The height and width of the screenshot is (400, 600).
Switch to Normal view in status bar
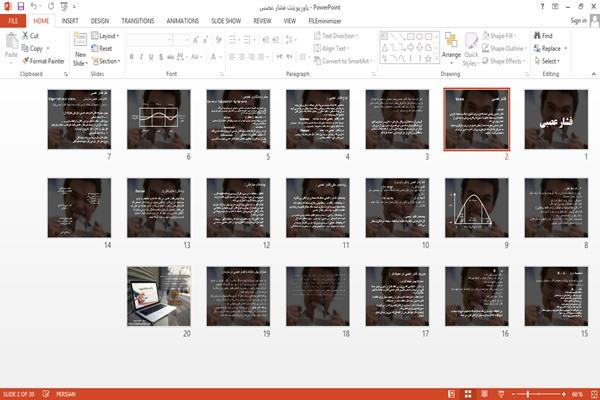(452, 394)
